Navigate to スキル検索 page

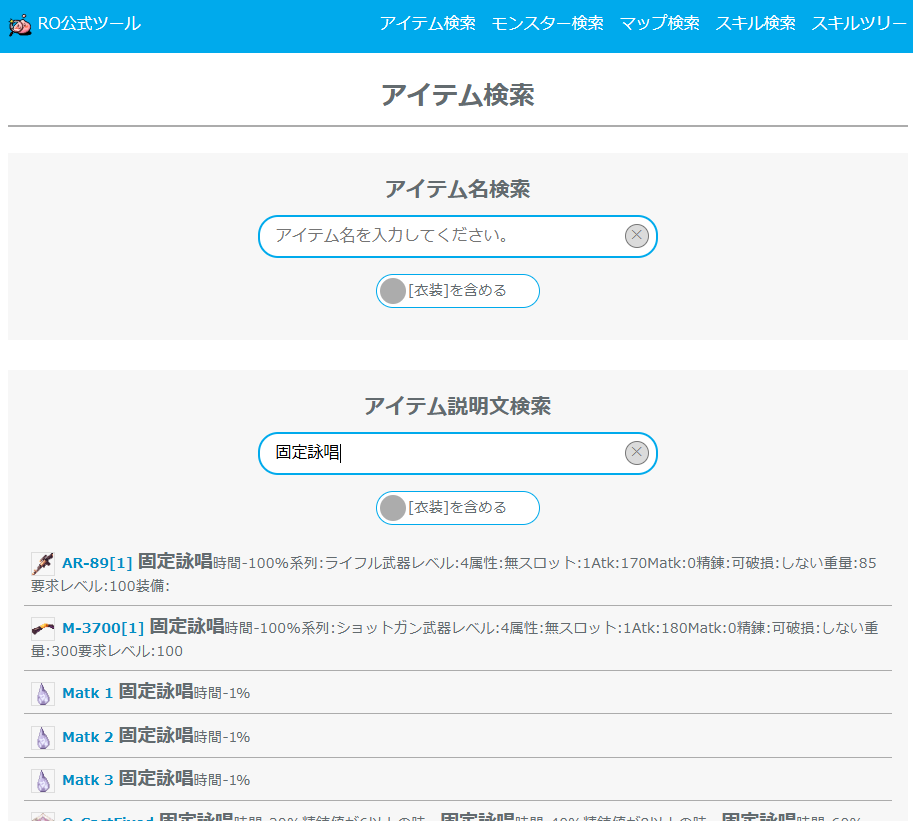coord(755,23)
